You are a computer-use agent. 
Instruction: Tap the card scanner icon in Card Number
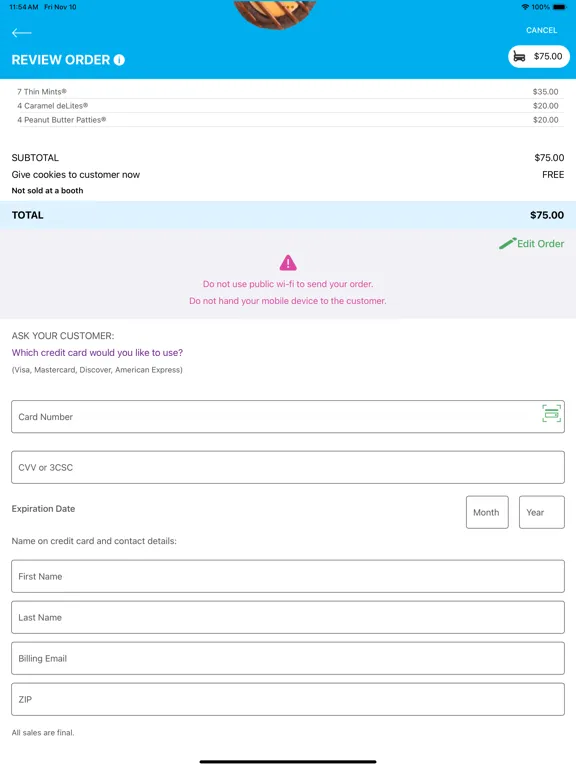[552, 414]
